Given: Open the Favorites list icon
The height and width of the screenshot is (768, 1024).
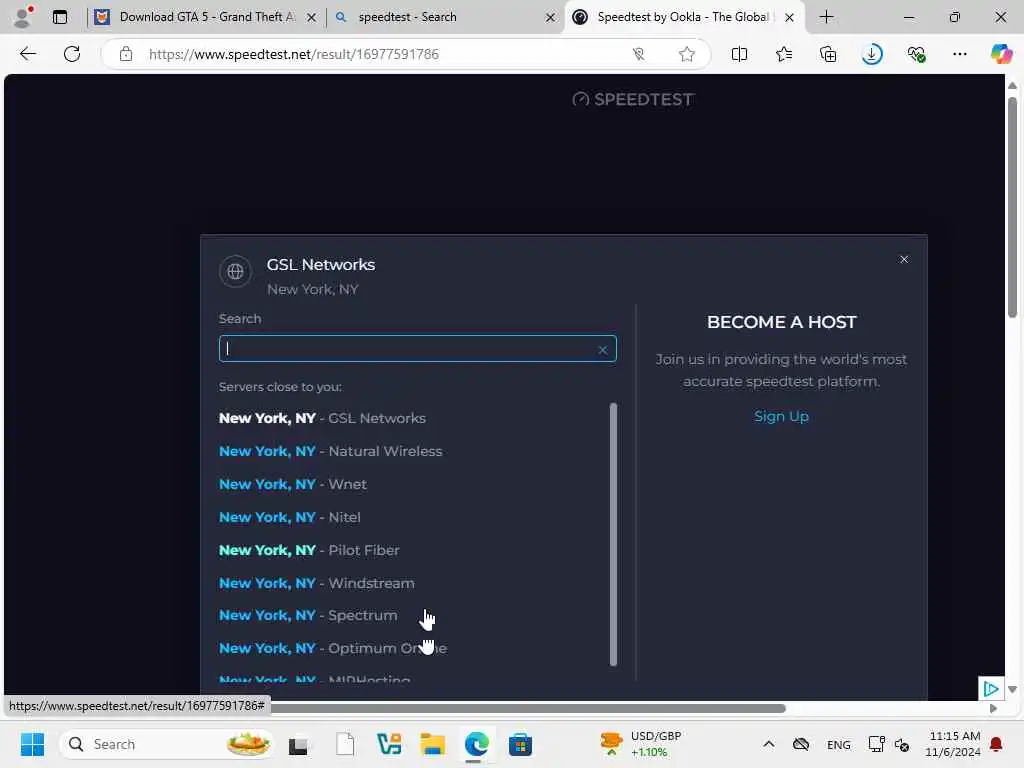Looking at the screenshot, I should click(x=784, y=54).
